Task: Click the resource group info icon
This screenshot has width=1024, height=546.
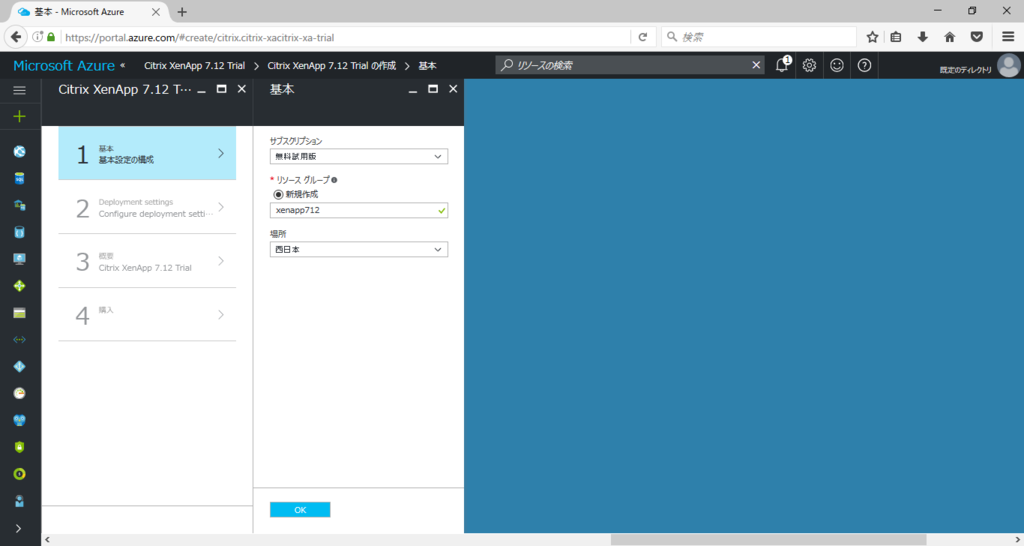Action: point(334,180)
